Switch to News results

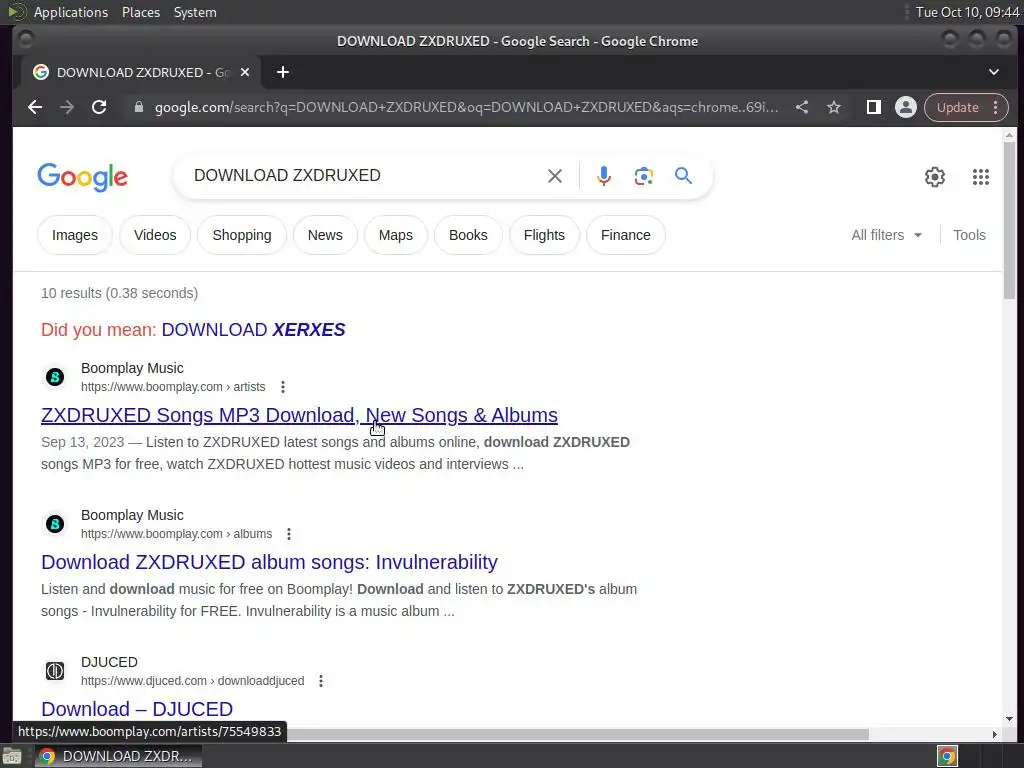(x=325, y=235)
